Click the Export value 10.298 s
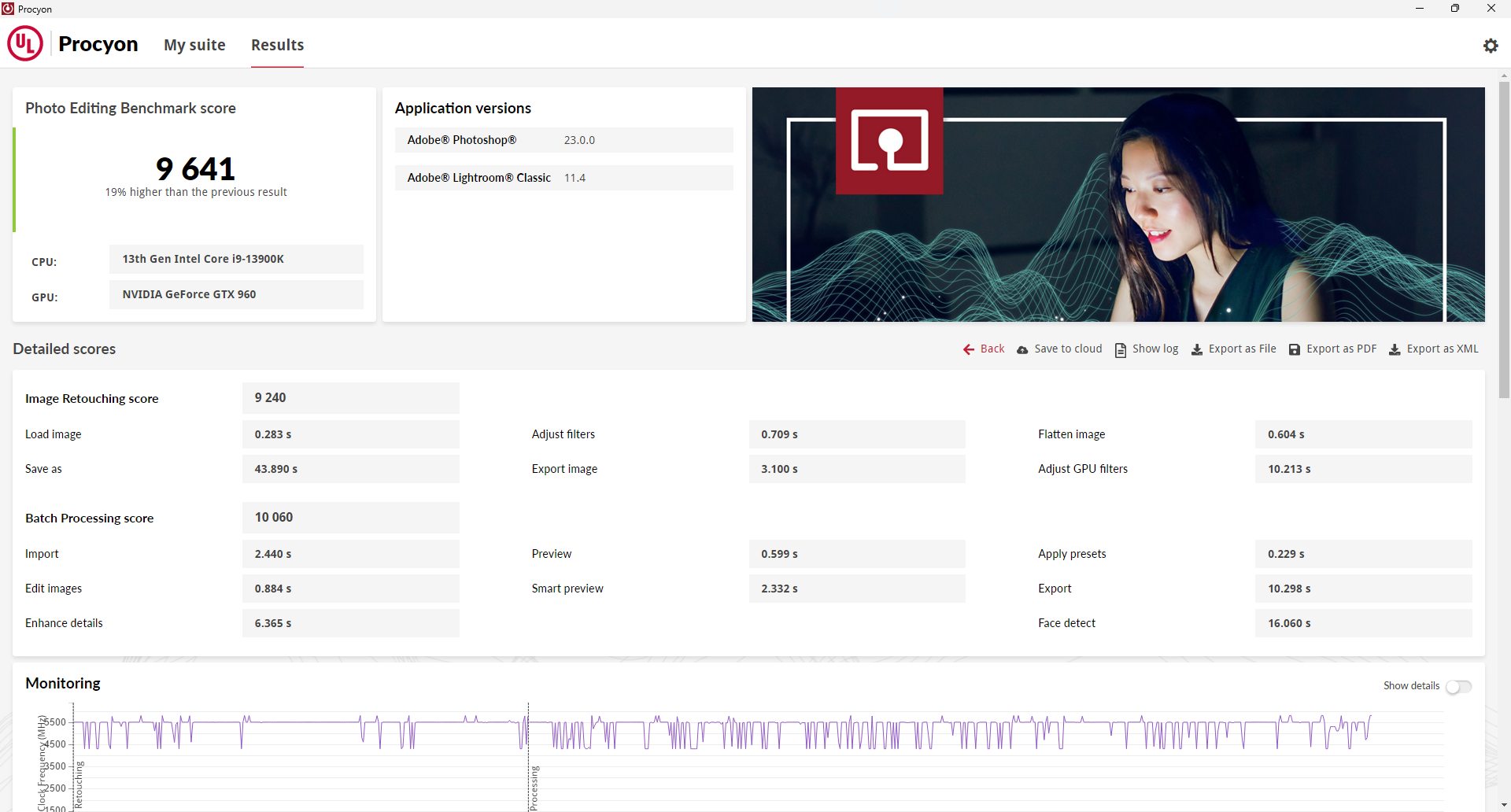 (1364, 589)
